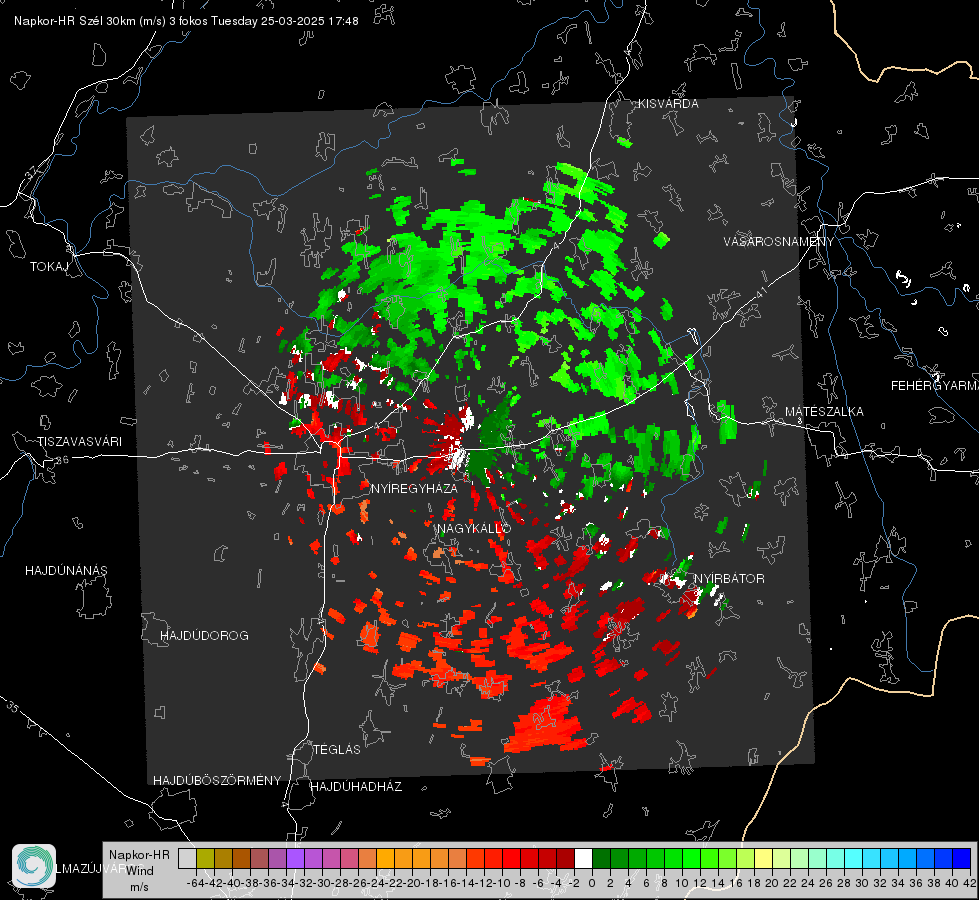Viewport: 979px width, 900px height.
Task: Click road number 37 near Tokaj
Action: pos(32,171)
